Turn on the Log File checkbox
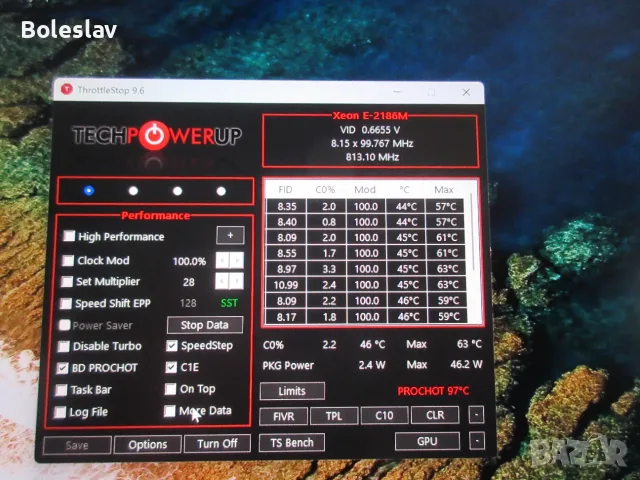The image size is (640, 480). 60,412
